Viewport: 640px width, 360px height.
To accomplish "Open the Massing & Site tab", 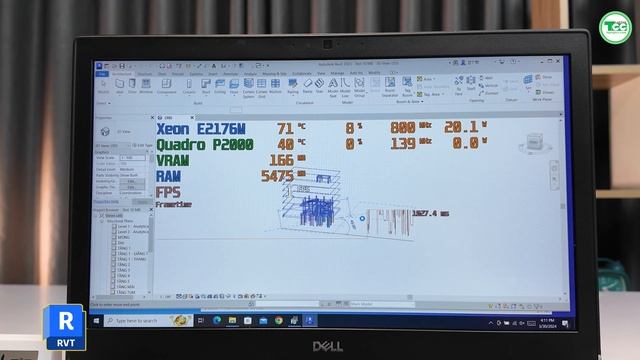I will (274, 74).
